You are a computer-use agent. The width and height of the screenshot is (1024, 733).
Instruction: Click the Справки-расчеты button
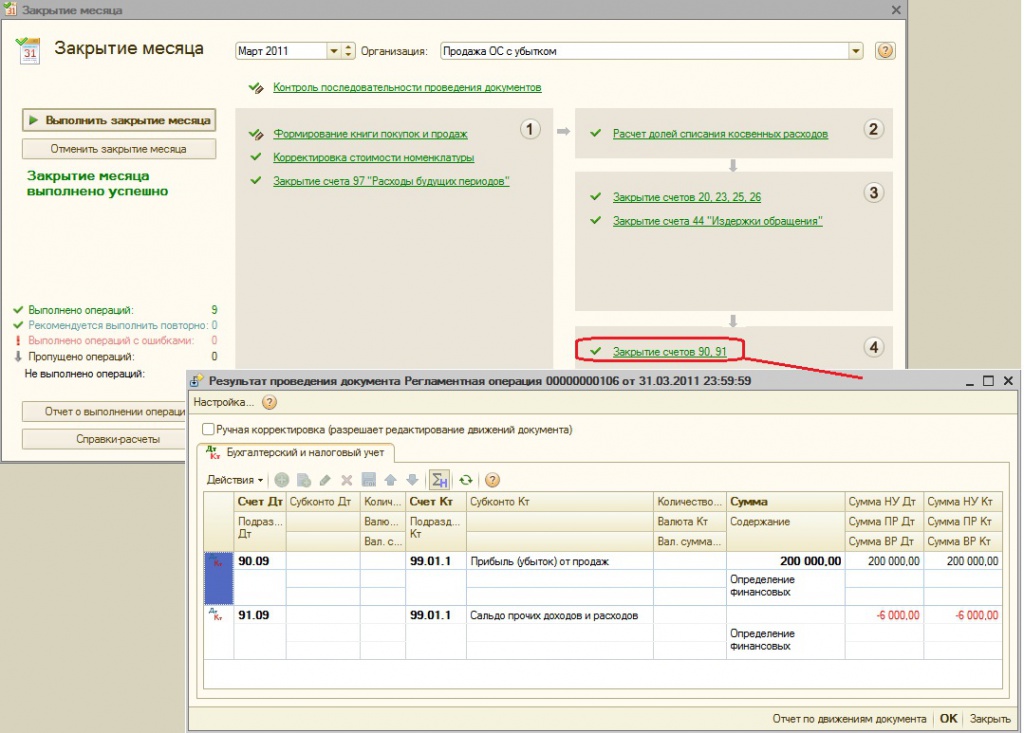(104, 439)
